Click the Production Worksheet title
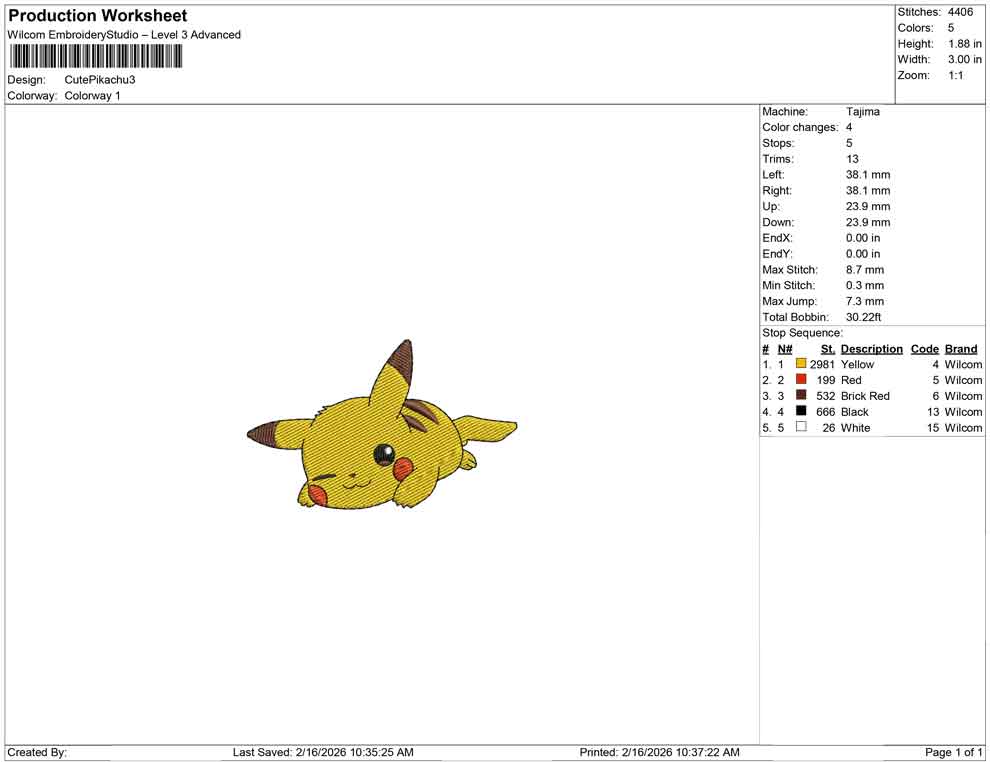 pos(97,16)
